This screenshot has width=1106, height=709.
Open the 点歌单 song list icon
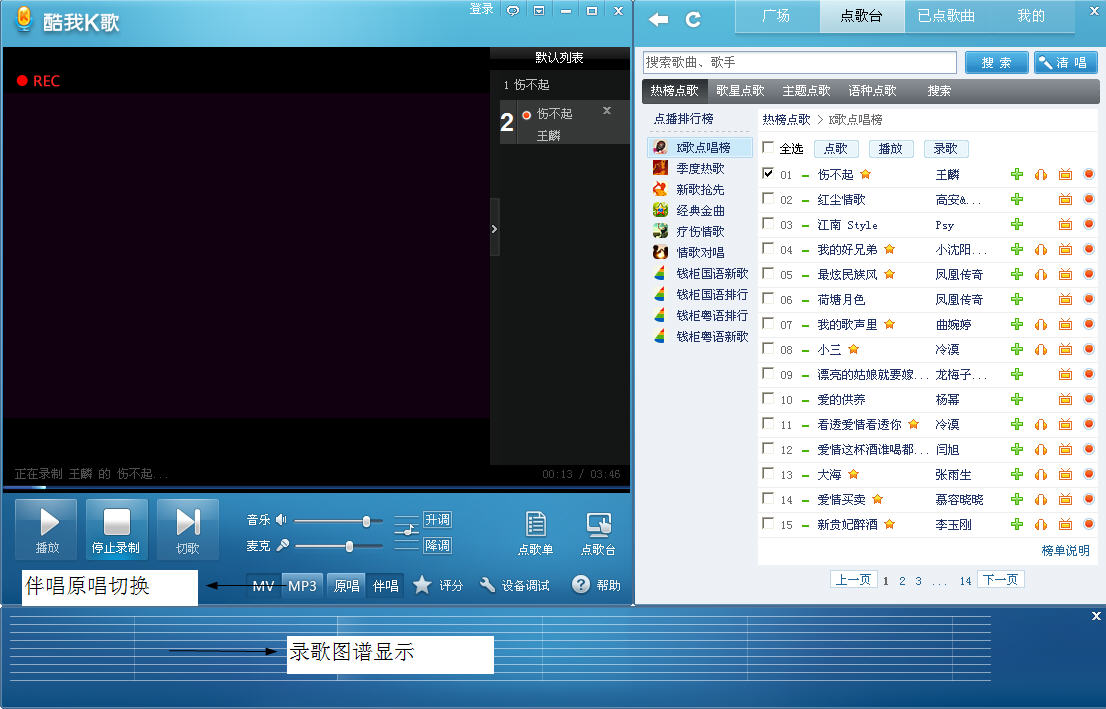[535, 532]
